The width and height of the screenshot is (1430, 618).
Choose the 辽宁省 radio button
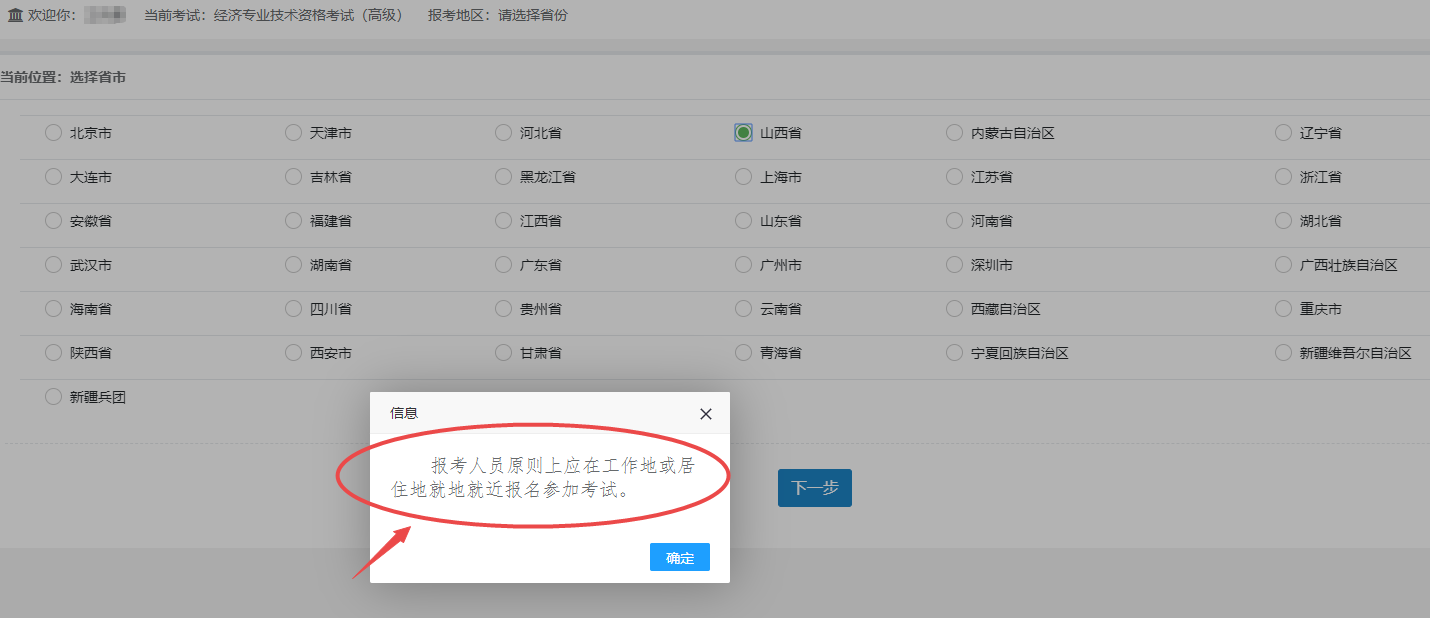click(1283, 133)
